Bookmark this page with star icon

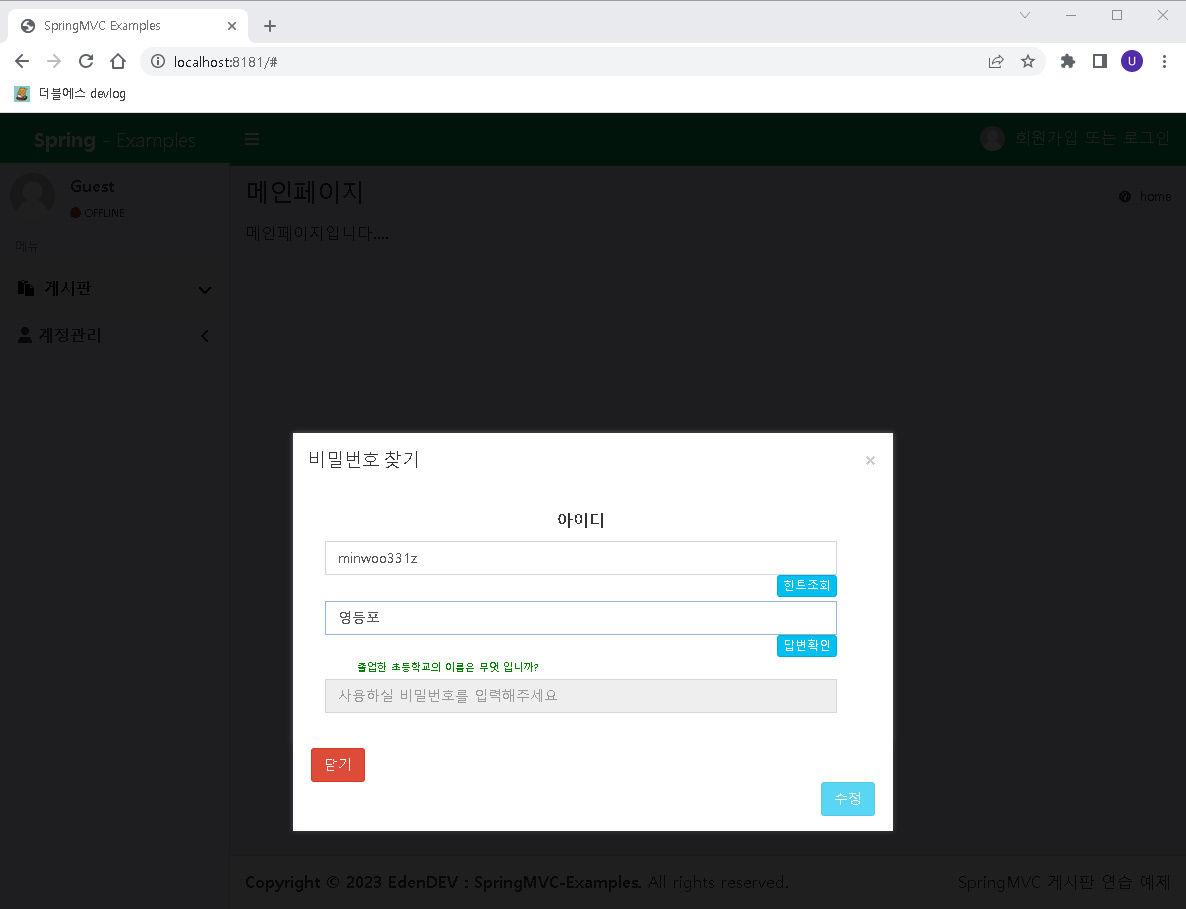coord(1028,61)
